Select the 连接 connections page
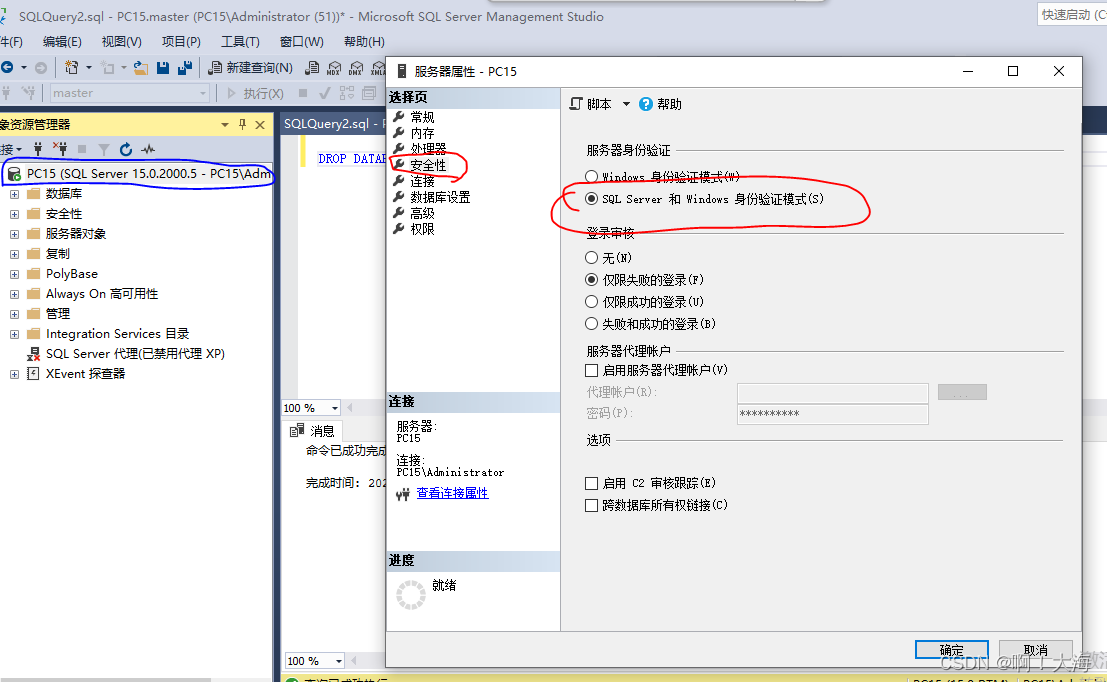This screenshot has width=1107, height=682. 422,181
